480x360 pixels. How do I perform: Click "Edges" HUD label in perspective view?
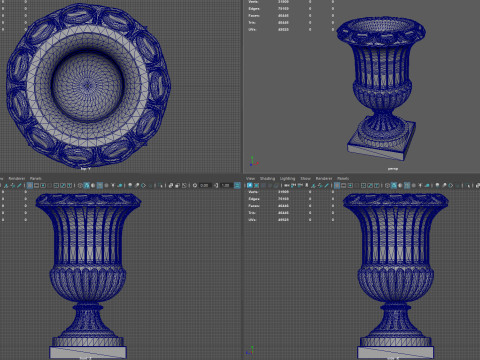[x=254, y=9]
